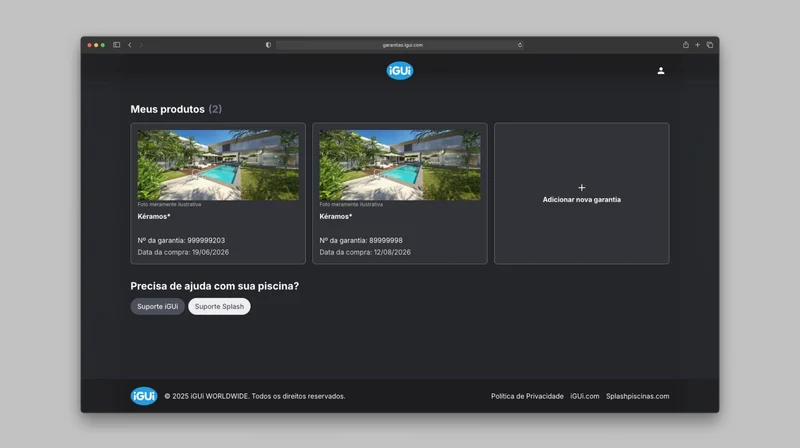
Task: Click the iGUi logo in the footer
Action: (x=144, y=396)
